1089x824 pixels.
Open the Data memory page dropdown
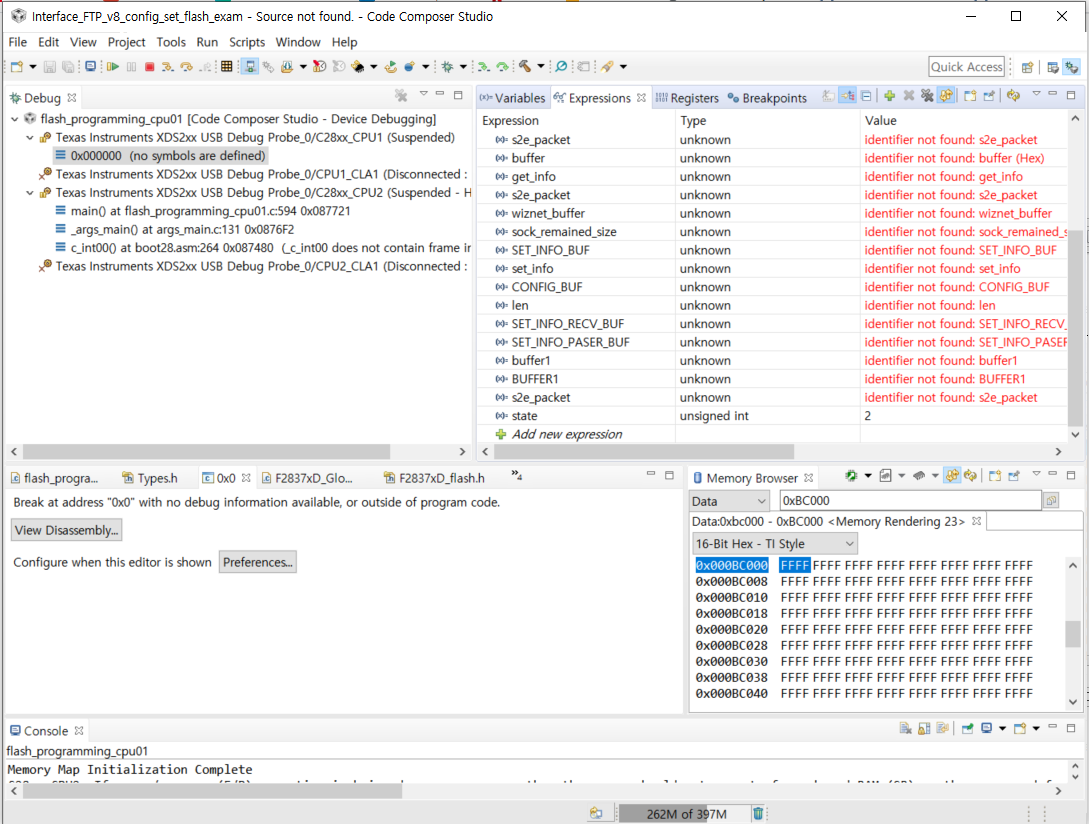(x=729, y=501)
